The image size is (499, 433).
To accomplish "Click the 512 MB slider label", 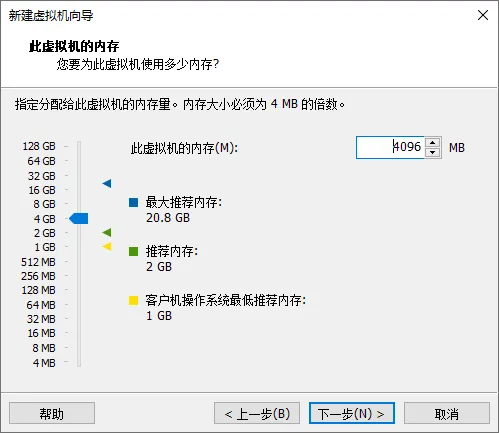I will coord(38,262).
